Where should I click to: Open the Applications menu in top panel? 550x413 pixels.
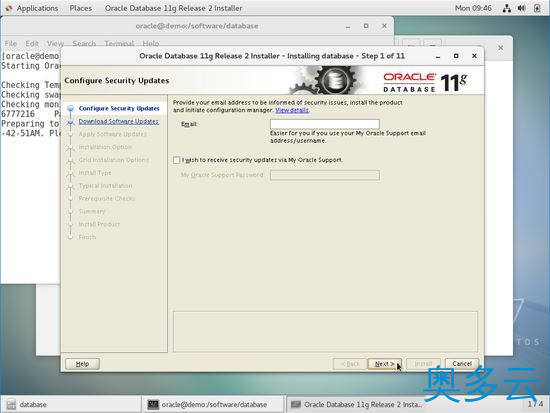click(37, 8)
